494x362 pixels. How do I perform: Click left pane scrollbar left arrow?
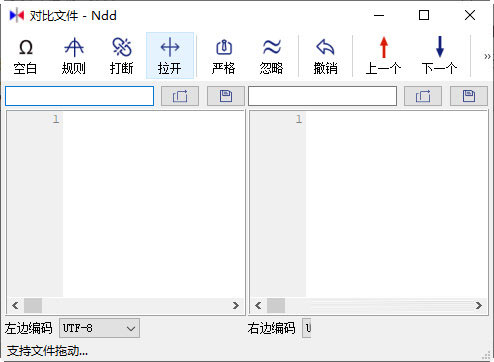(x=15, y=305)
